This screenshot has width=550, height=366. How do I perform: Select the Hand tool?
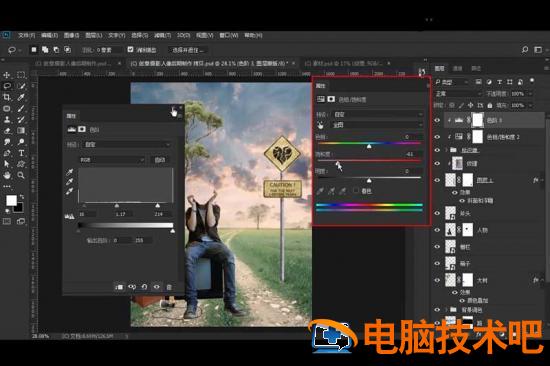7,175
